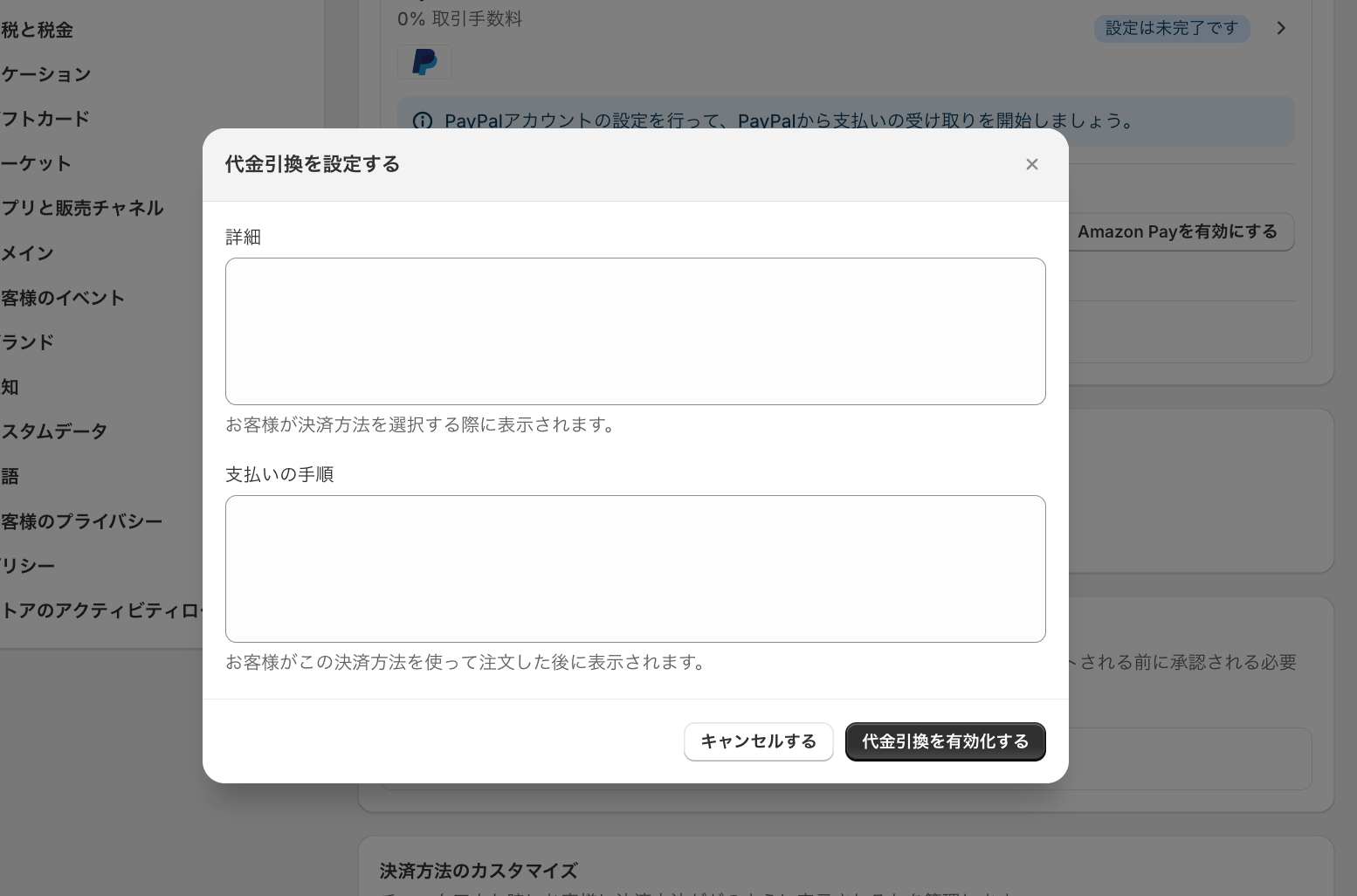Open トアのアクティビティロ in the settings sidebar
Screen dimensions: 1357x896
(101, 610)
